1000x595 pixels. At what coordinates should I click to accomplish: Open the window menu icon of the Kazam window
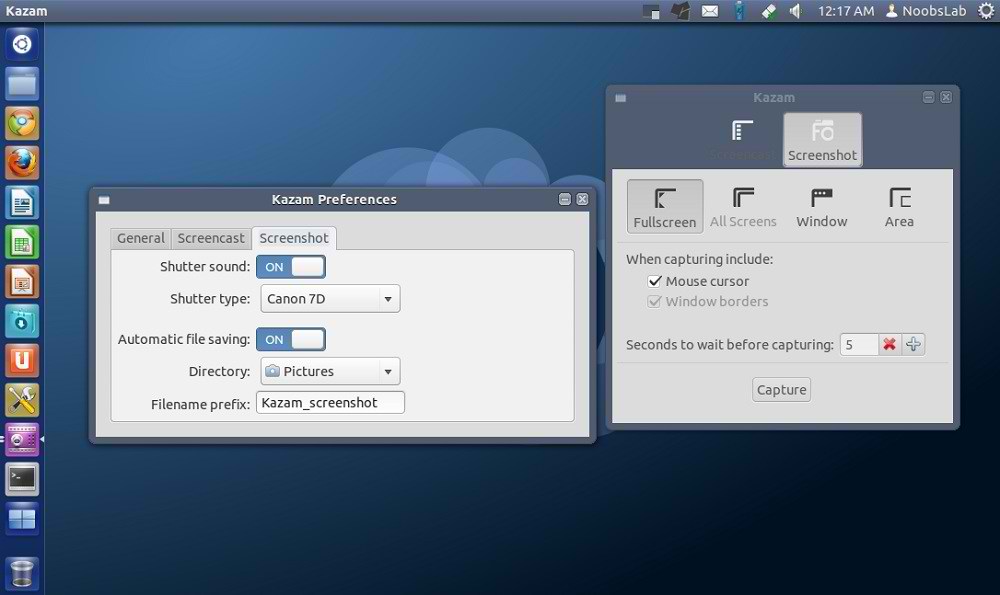[621, 98]
